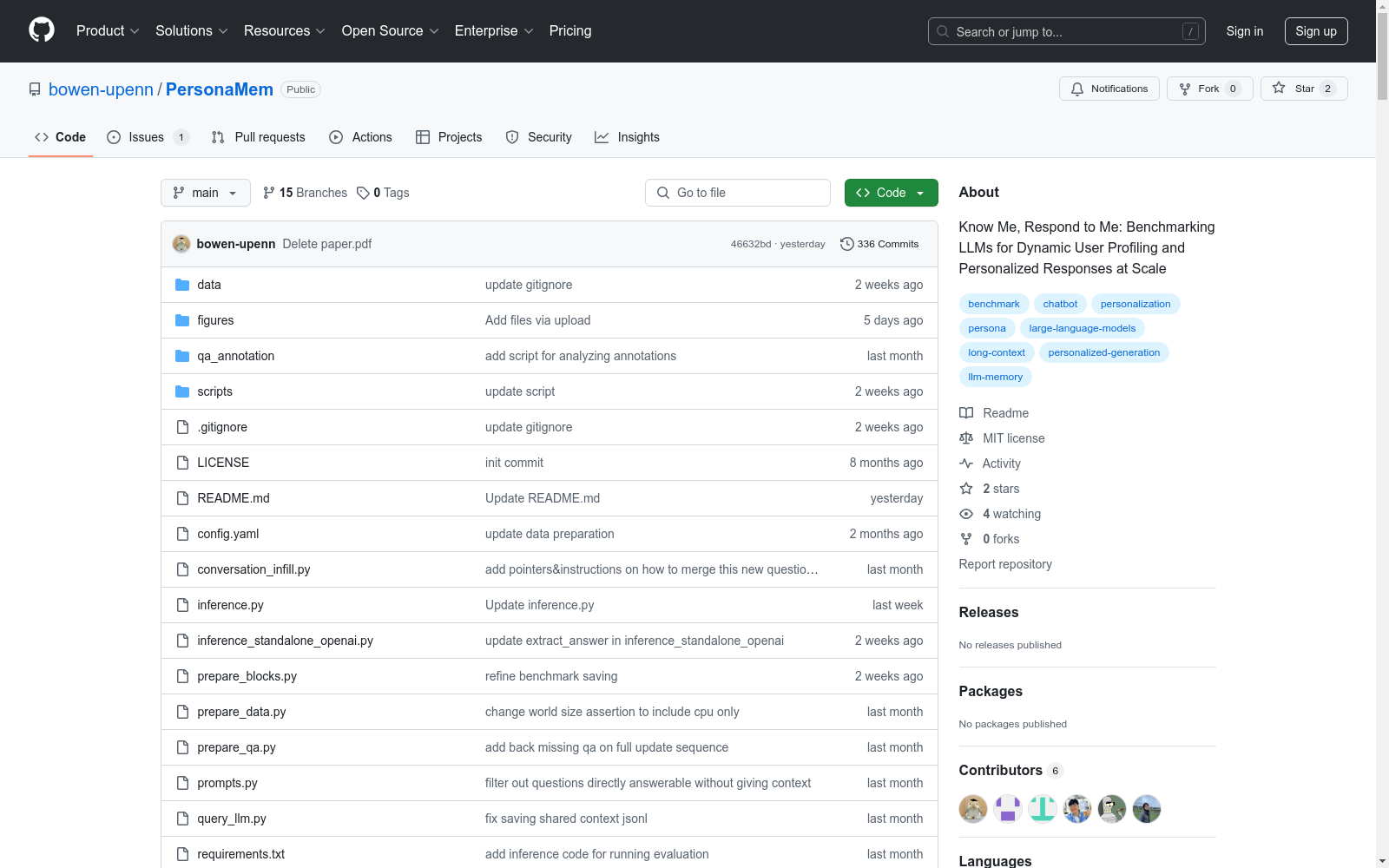Click the file icon next to LICENSE

pos(182,463)
